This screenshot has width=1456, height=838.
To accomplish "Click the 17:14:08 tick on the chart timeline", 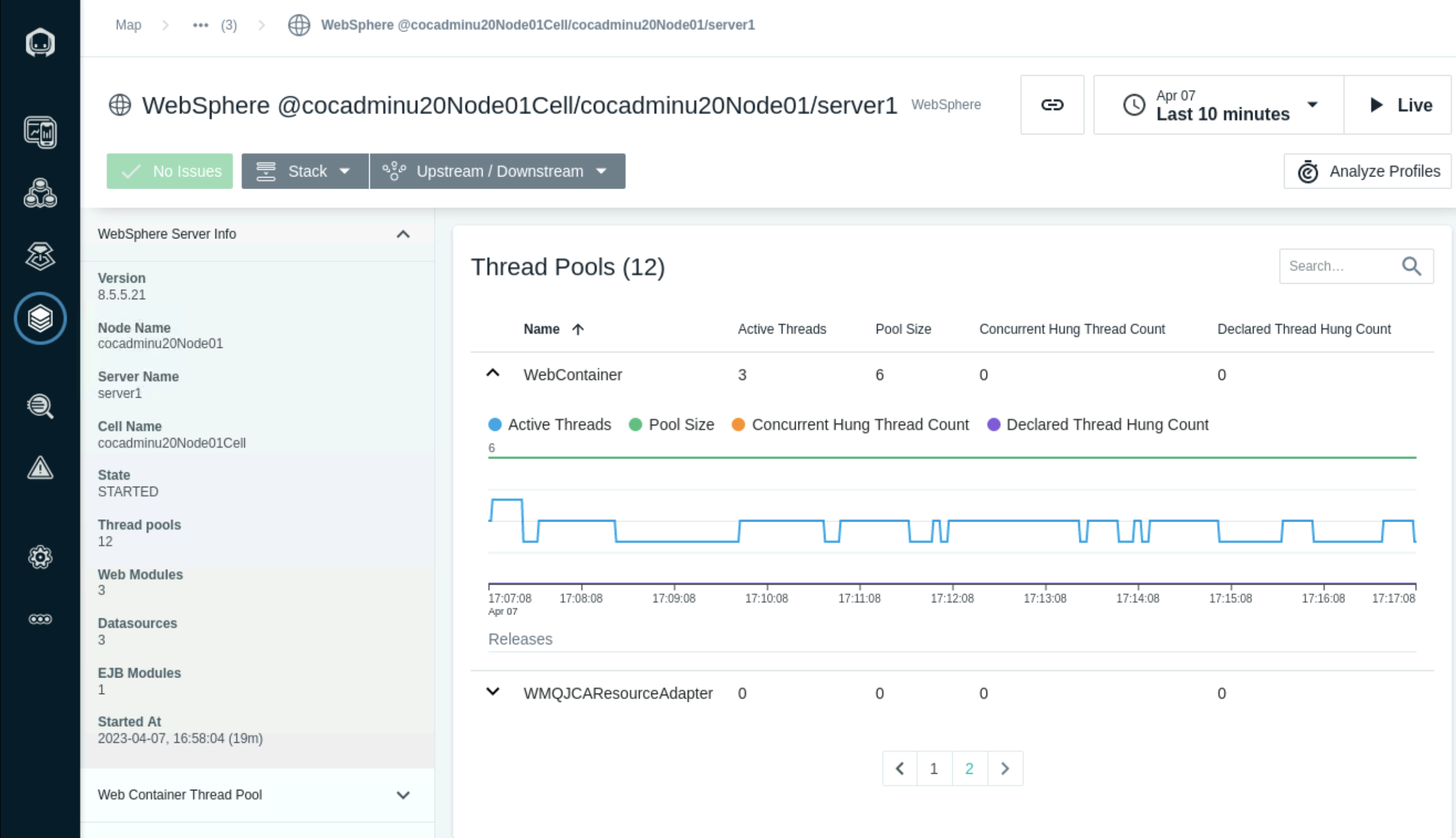I will (x=1138, y=598).
